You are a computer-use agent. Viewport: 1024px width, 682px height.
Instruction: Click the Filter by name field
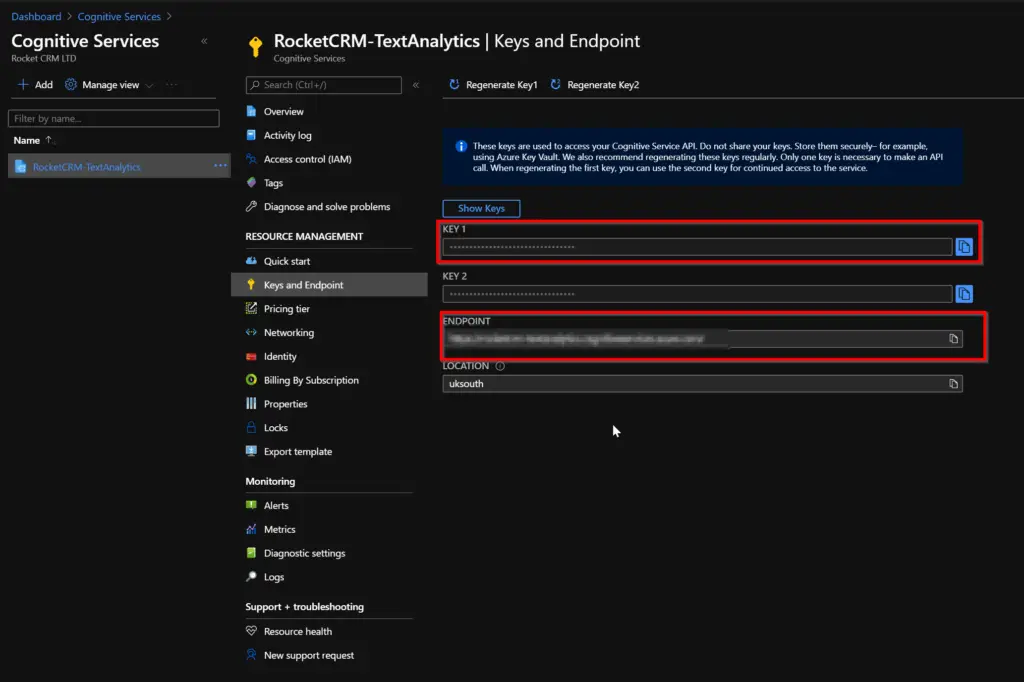114,118
